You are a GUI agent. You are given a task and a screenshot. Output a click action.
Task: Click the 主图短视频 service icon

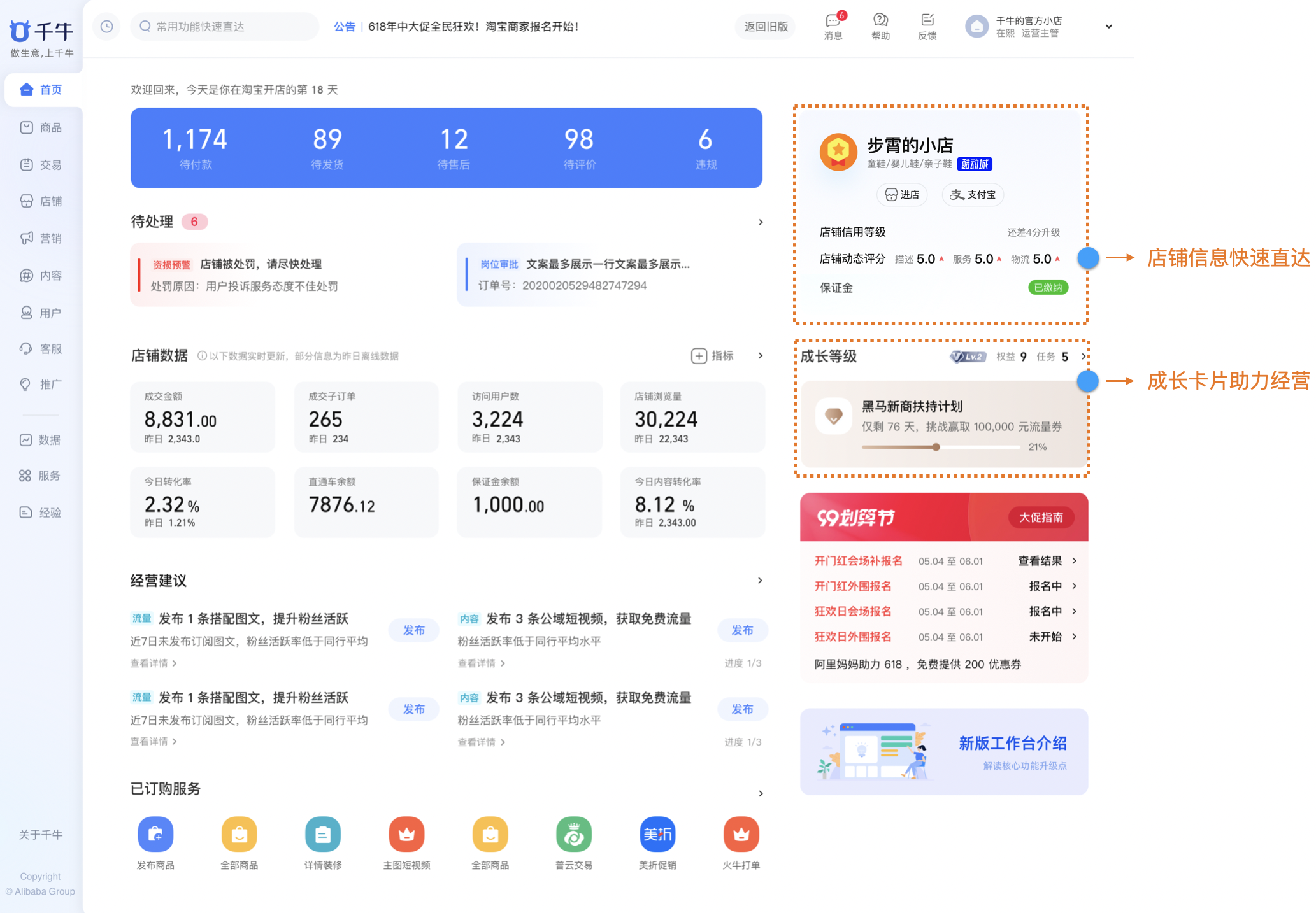[406, 834]
